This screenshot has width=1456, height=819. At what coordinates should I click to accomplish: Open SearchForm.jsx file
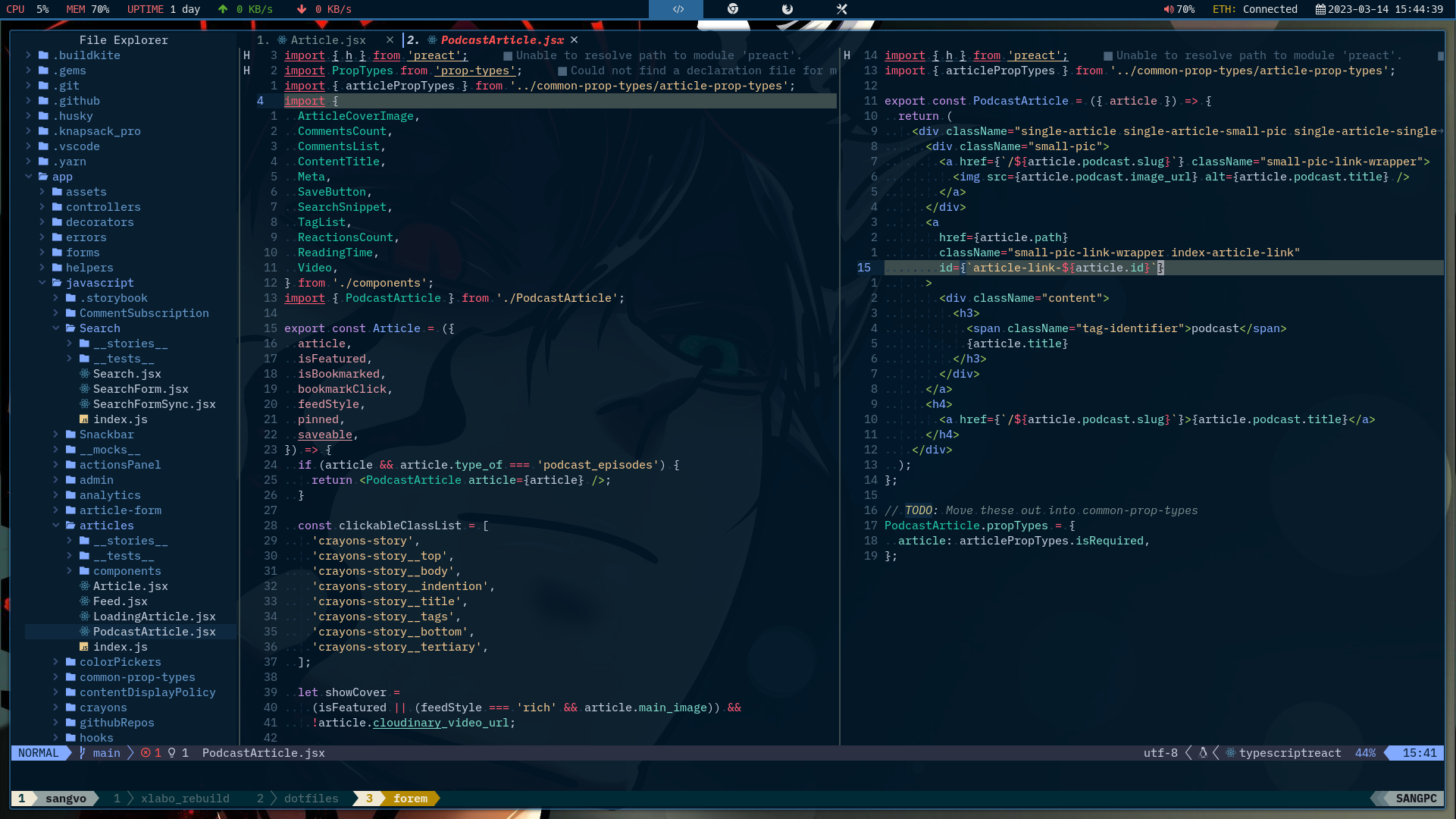click(140, 389)
